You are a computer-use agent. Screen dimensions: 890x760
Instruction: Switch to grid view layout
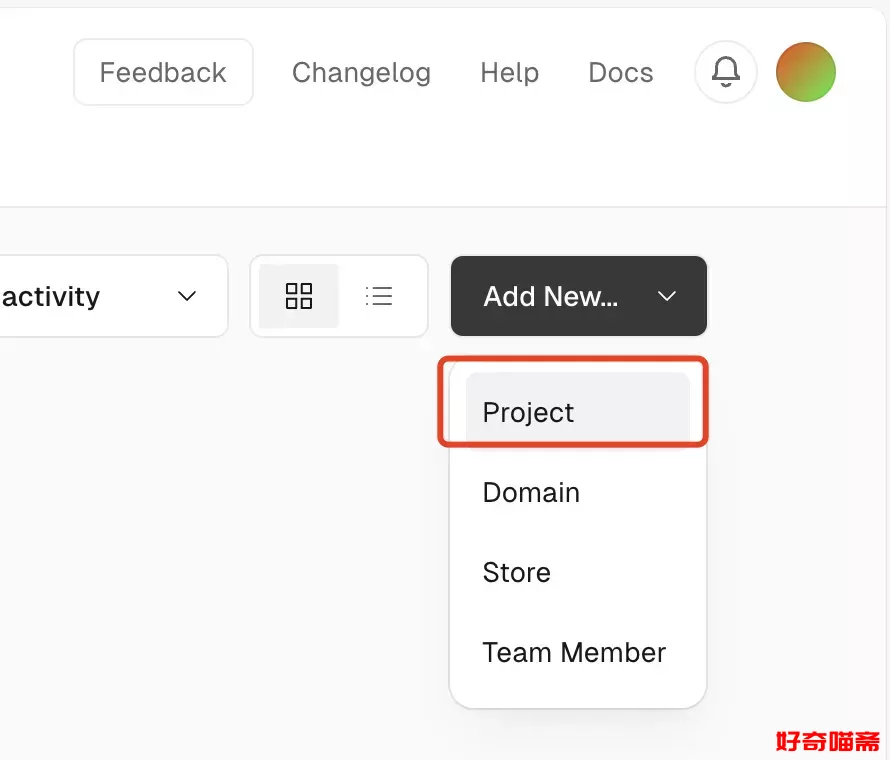pos(299,296)
